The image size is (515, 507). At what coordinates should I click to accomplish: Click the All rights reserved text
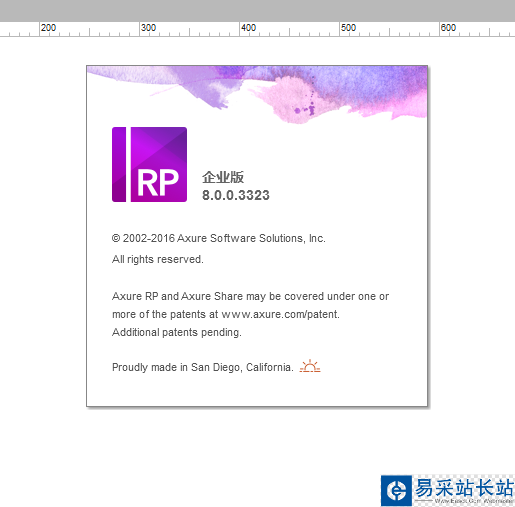[x=158, y=259]
